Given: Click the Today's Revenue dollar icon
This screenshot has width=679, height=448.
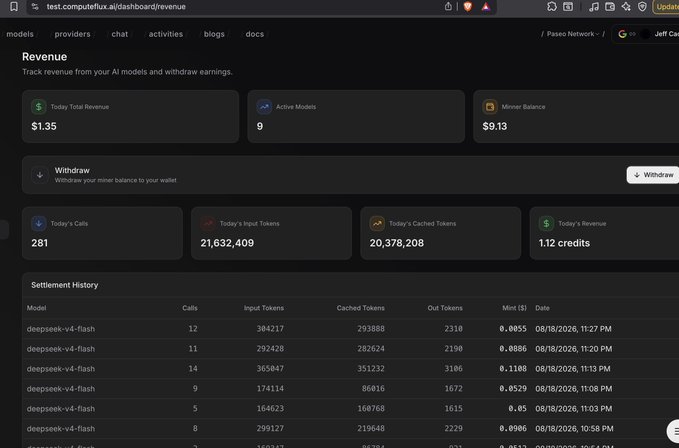Looking at the screenshot, I should 546,223.
